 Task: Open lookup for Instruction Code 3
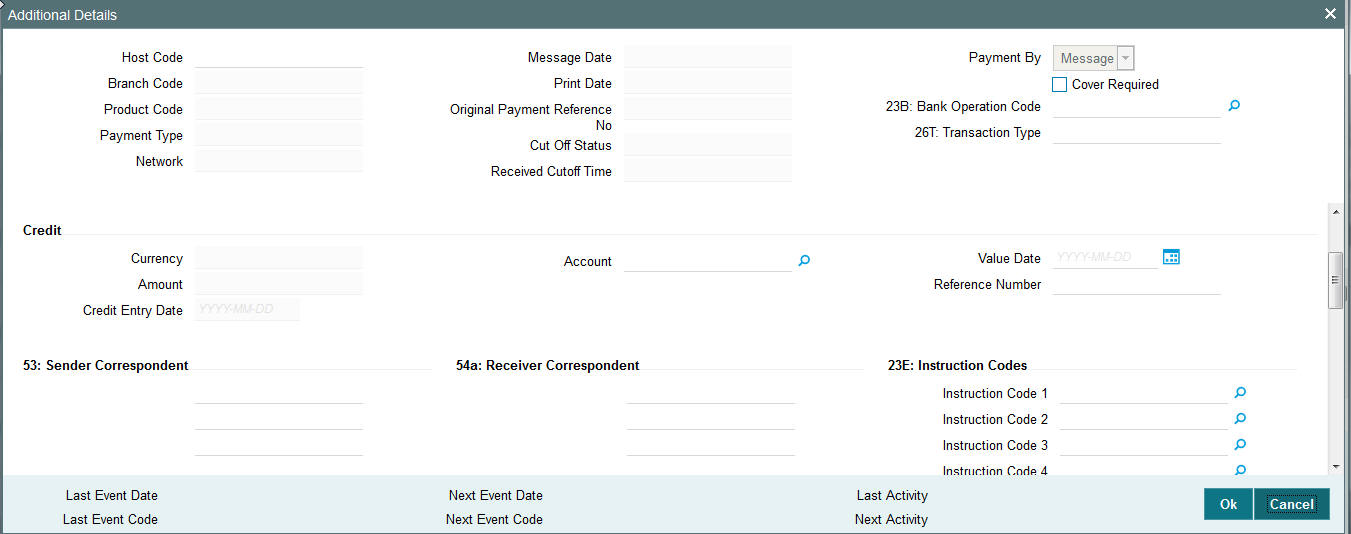[1240, 445]
